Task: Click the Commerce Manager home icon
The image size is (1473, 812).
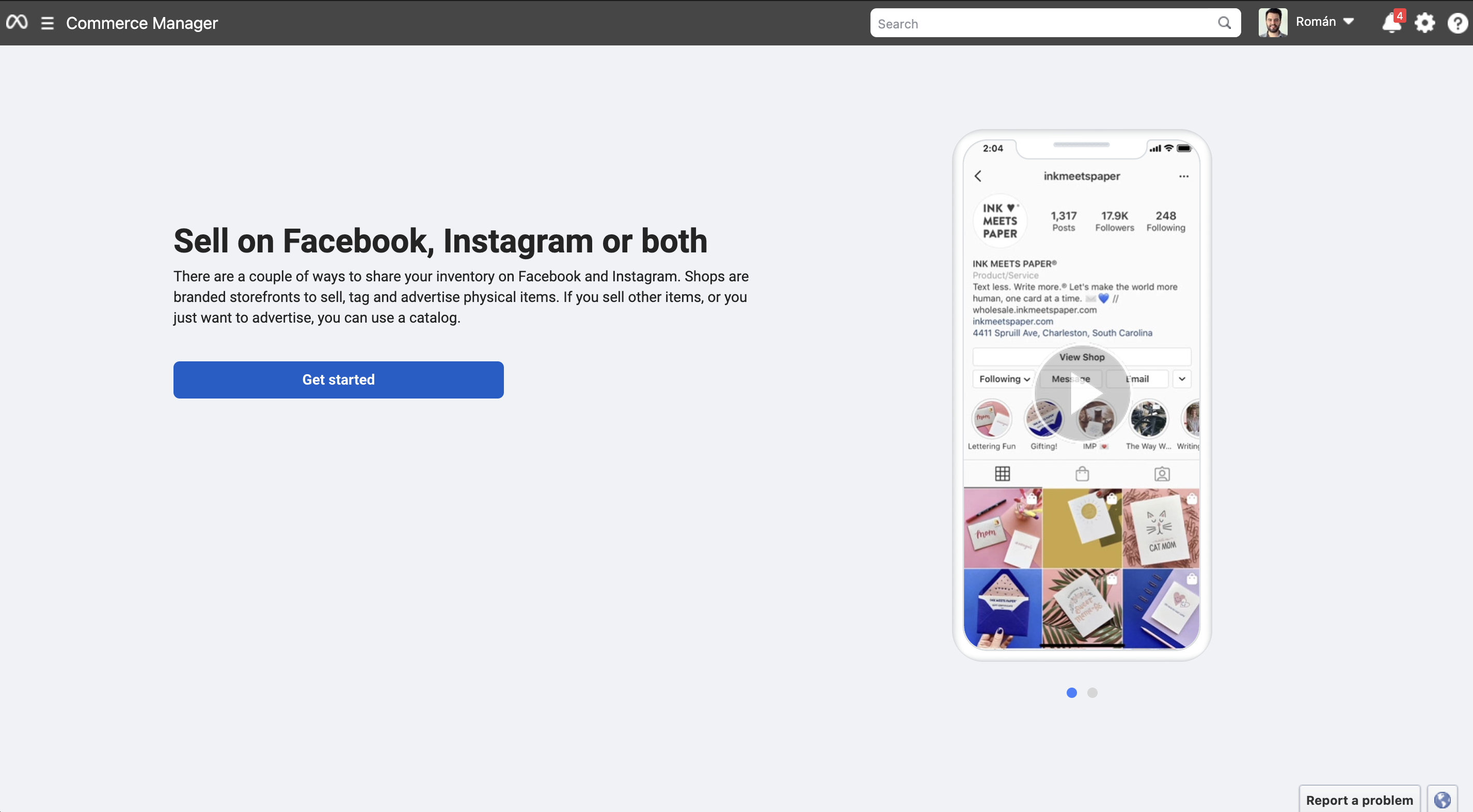Action: pyautogui.click(x=16, y=22)
